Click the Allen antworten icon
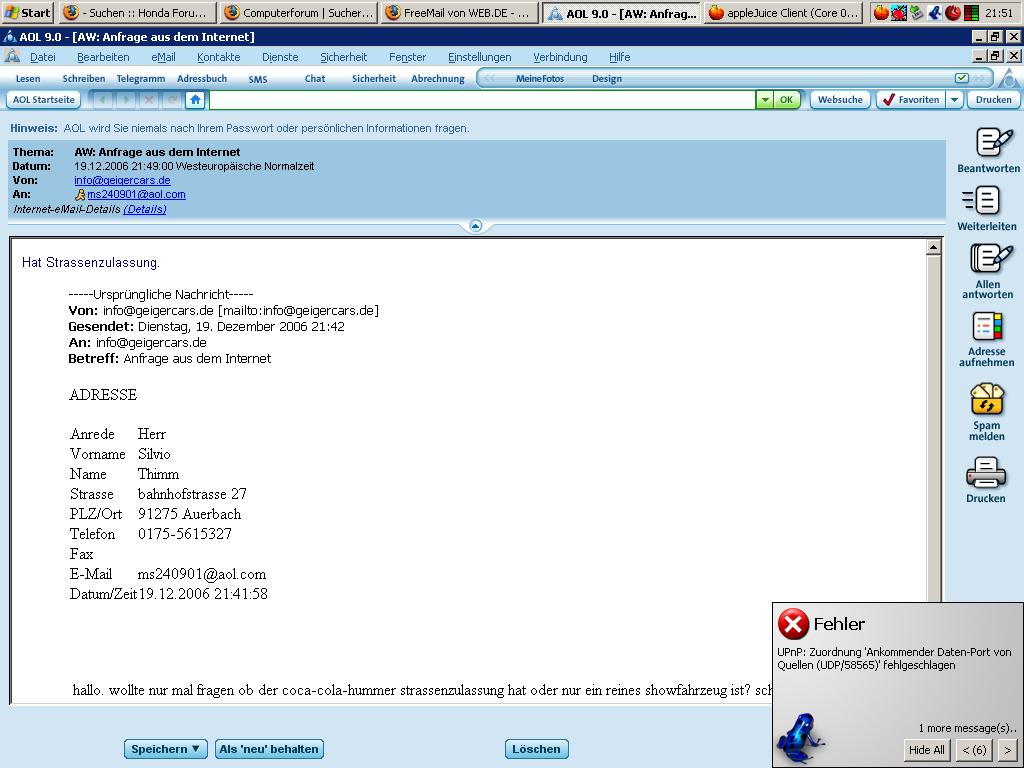 (991, 259)
